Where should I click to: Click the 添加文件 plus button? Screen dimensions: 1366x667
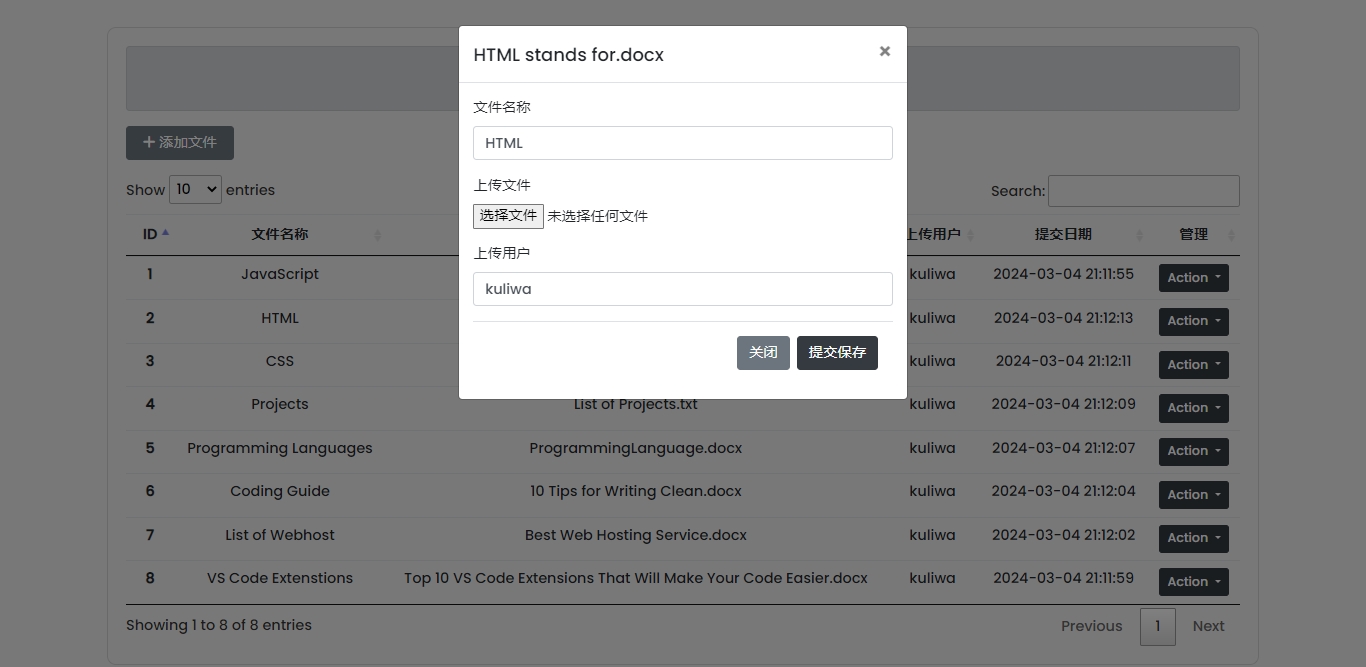pos(180,143)
